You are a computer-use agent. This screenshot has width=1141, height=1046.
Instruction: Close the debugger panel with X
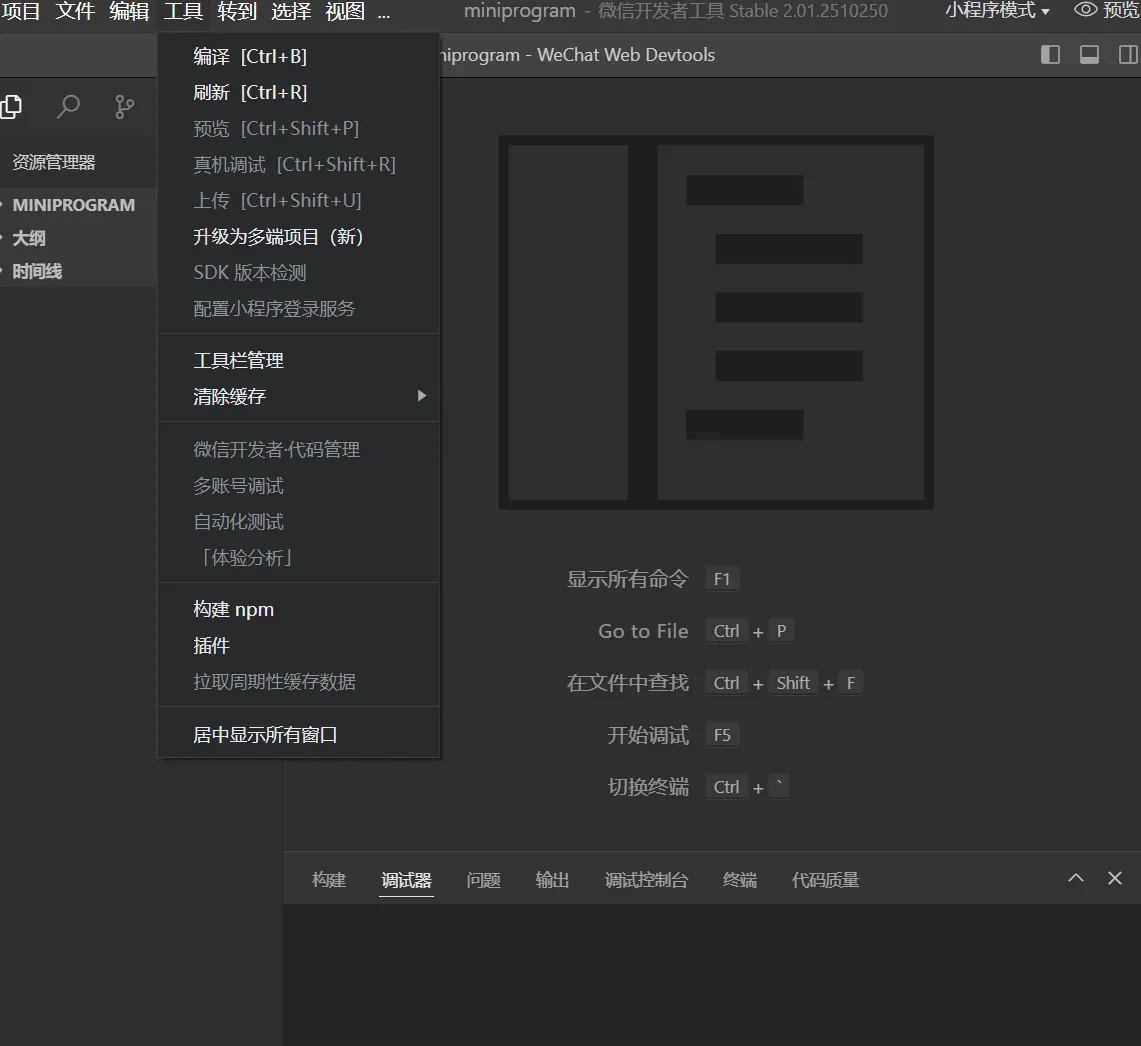click(x=1115, y=878)
